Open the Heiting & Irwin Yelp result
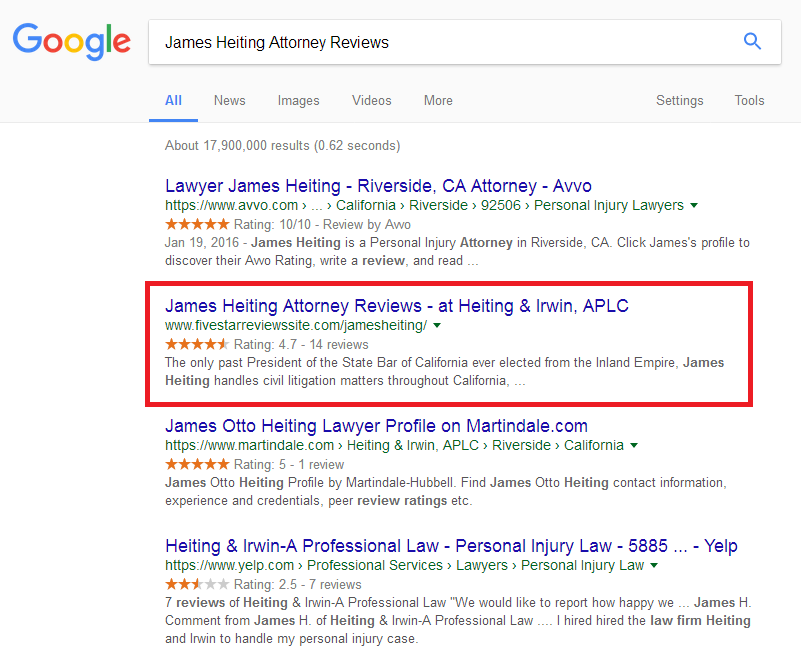Viewport: 801px width, 661px height. click(451, 546)
